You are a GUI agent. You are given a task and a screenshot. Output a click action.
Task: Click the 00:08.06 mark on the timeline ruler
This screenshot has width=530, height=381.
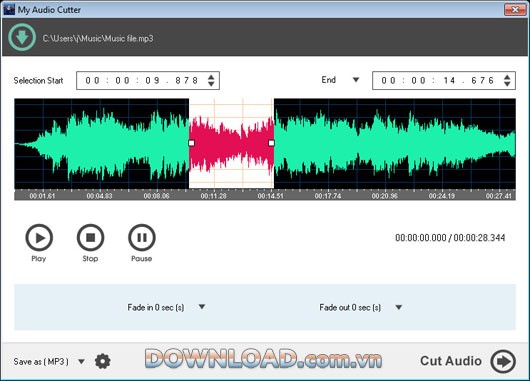click(156, 196)
